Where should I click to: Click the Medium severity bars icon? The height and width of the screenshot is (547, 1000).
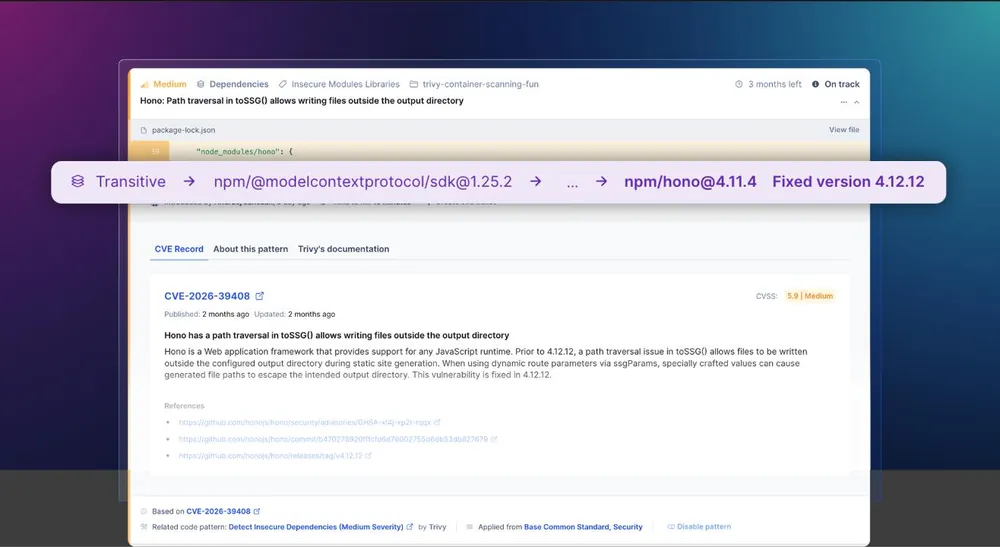(x=145, y=84)
